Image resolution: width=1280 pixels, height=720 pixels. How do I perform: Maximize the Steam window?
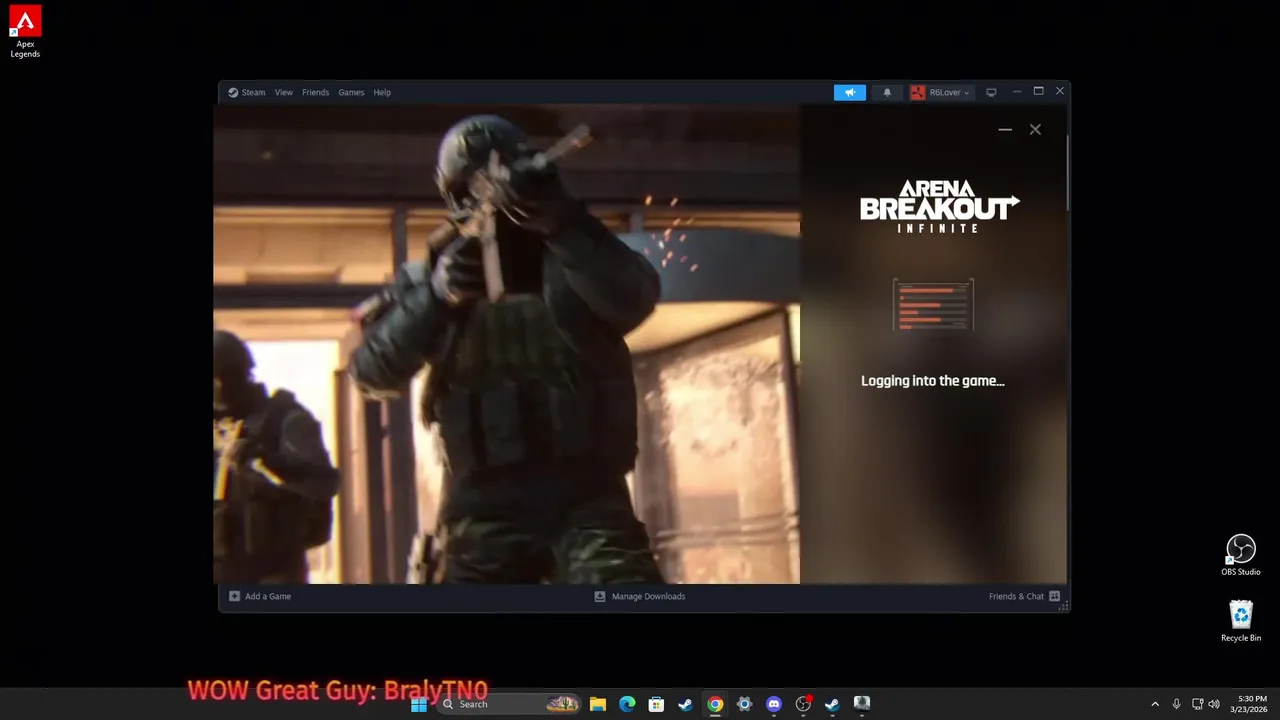click(1038, 91)
